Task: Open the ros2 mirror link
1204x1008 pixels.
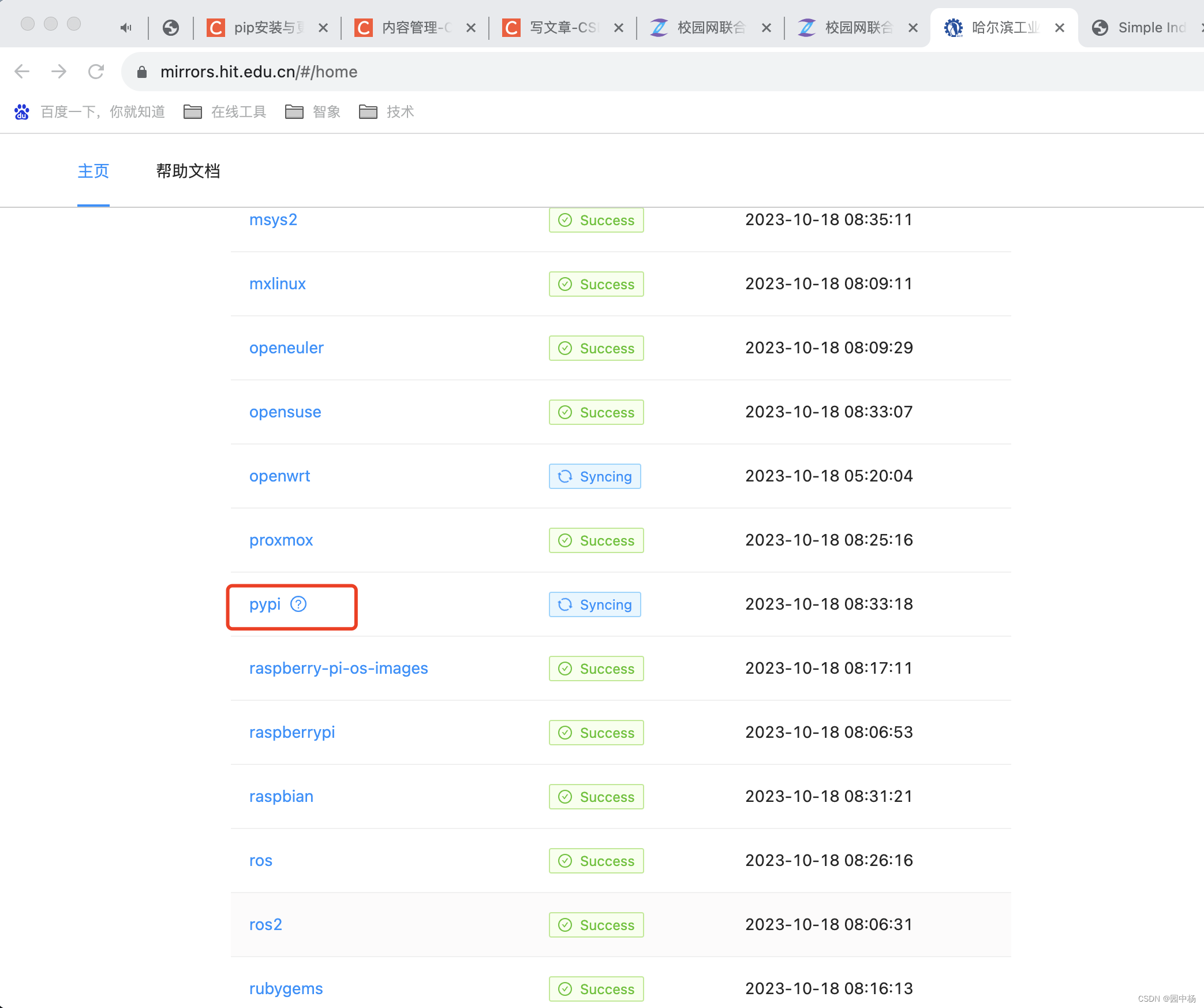Action: click(266, 925)
